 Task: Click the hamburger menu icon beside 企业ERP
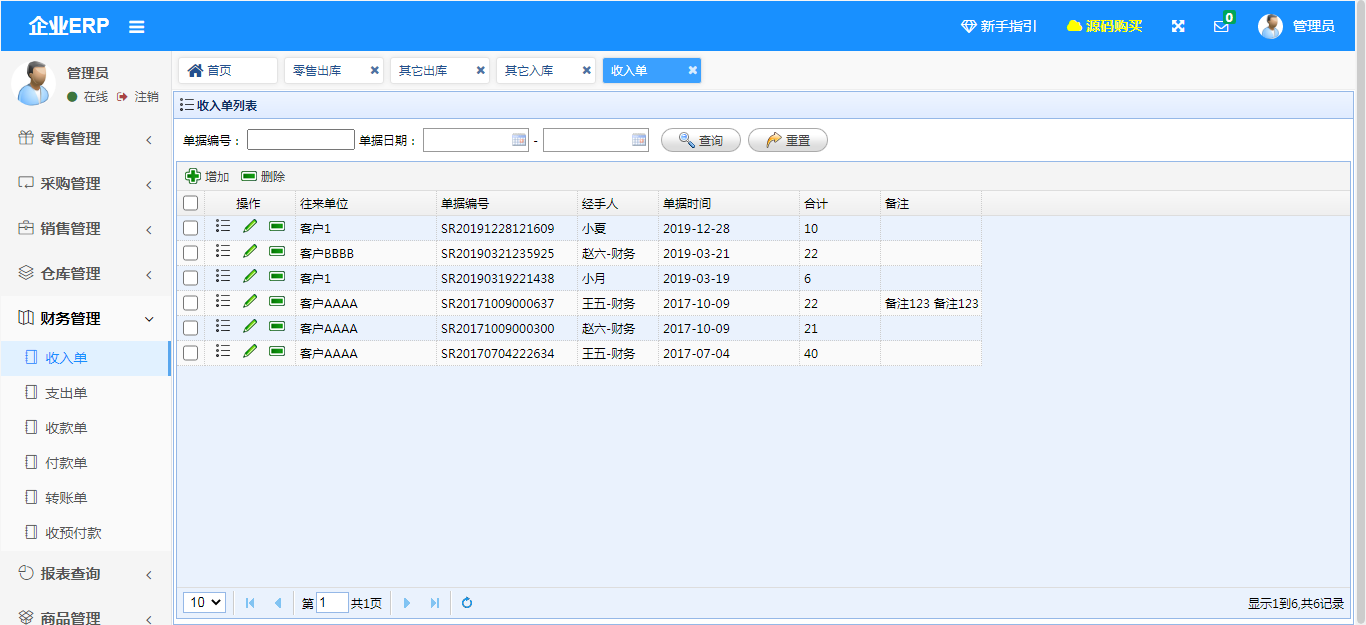[137, 27]
